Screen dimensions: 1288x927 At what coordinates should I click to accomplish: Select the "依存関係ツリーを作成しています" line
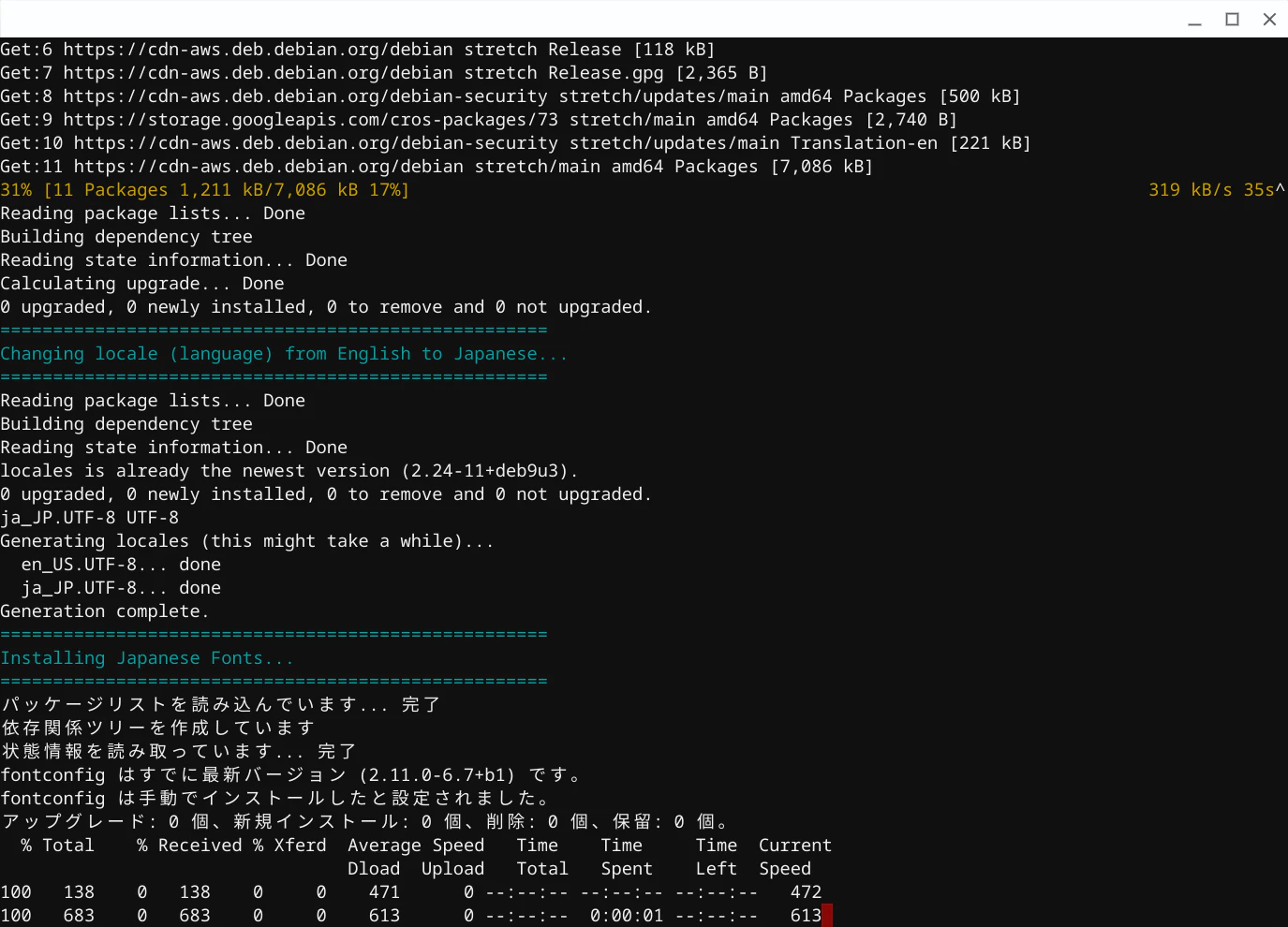157,728
